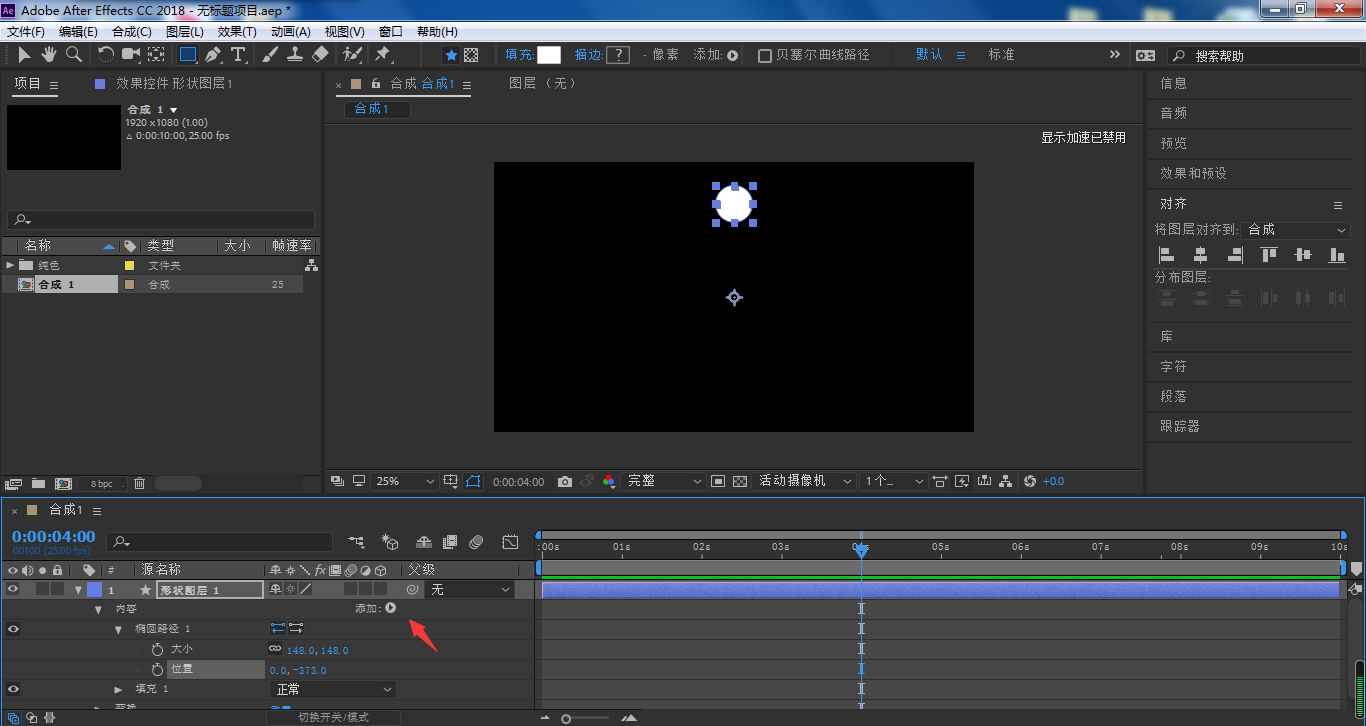The width and height of the screenshot is (1366, 726).
Task: Click the 默认 workspace link
Action: [x=929, y=55]
